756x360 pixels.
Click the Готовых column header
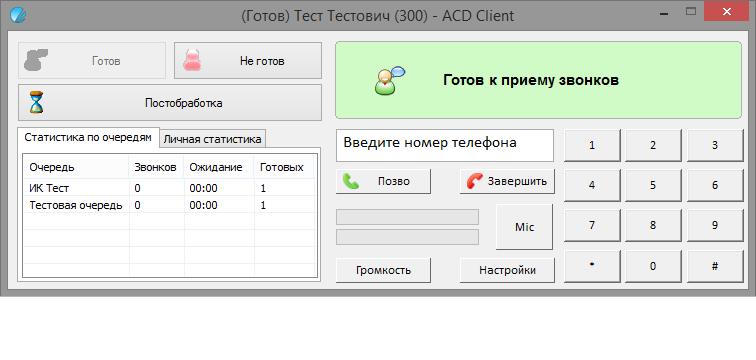coord(284,167)
